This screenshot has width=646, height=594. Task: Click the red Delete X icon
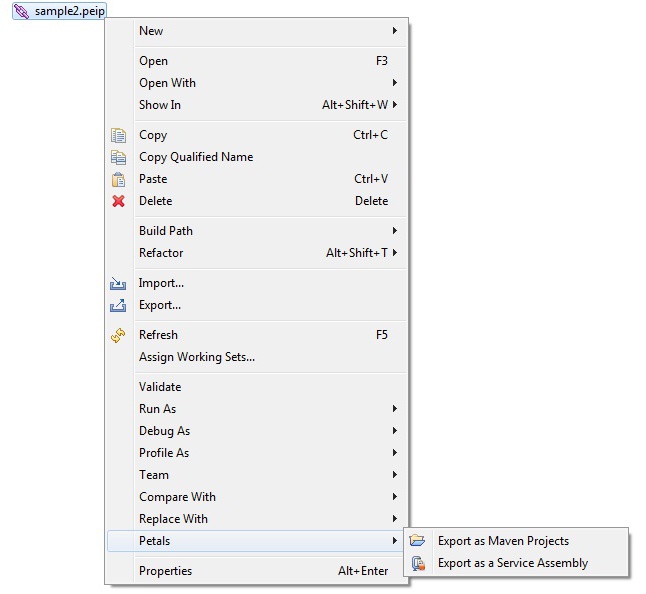pyautogui.click(x=119, y=201)
